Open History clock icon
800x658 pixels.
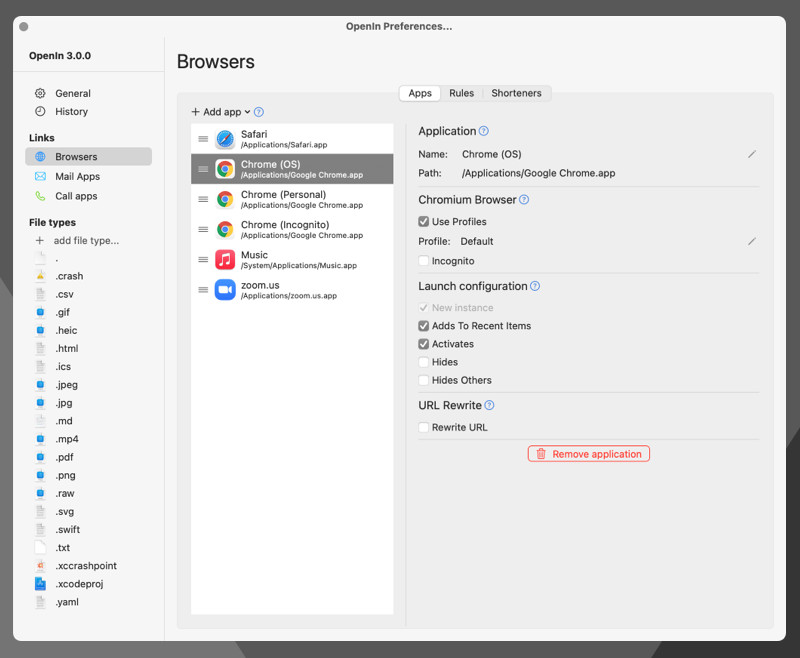point(40,111)
